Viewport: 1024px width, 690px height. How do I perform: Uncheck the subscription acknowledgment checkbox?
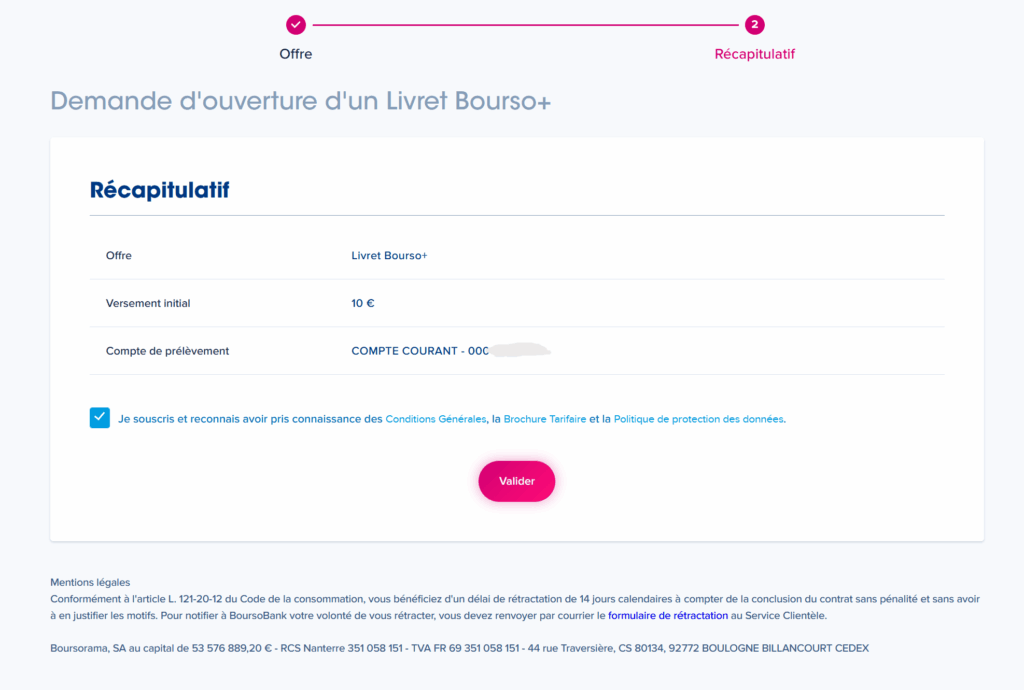(x=99, y=417)
